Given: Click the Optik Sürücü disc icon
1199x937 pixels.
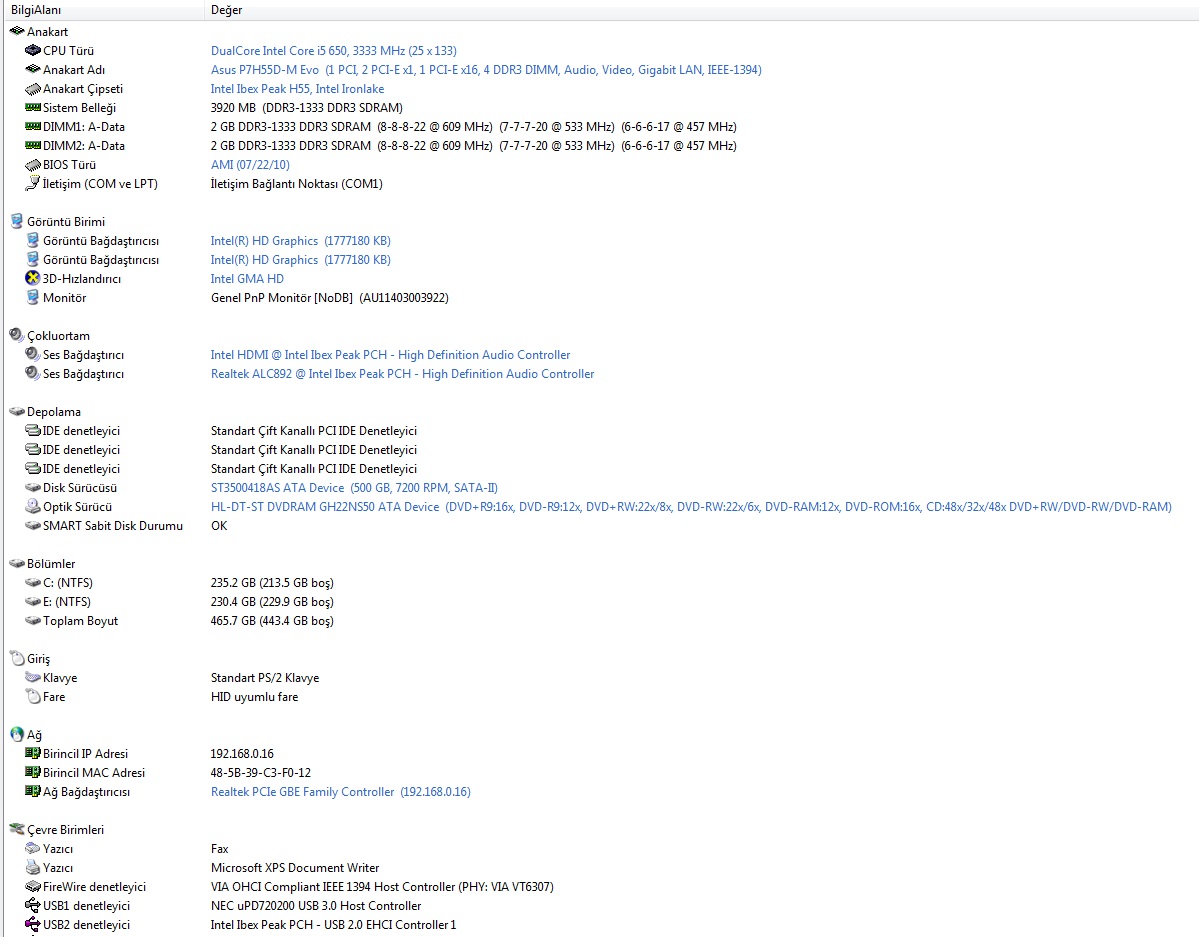Looking at the screenshot, I should coord(32,507).
